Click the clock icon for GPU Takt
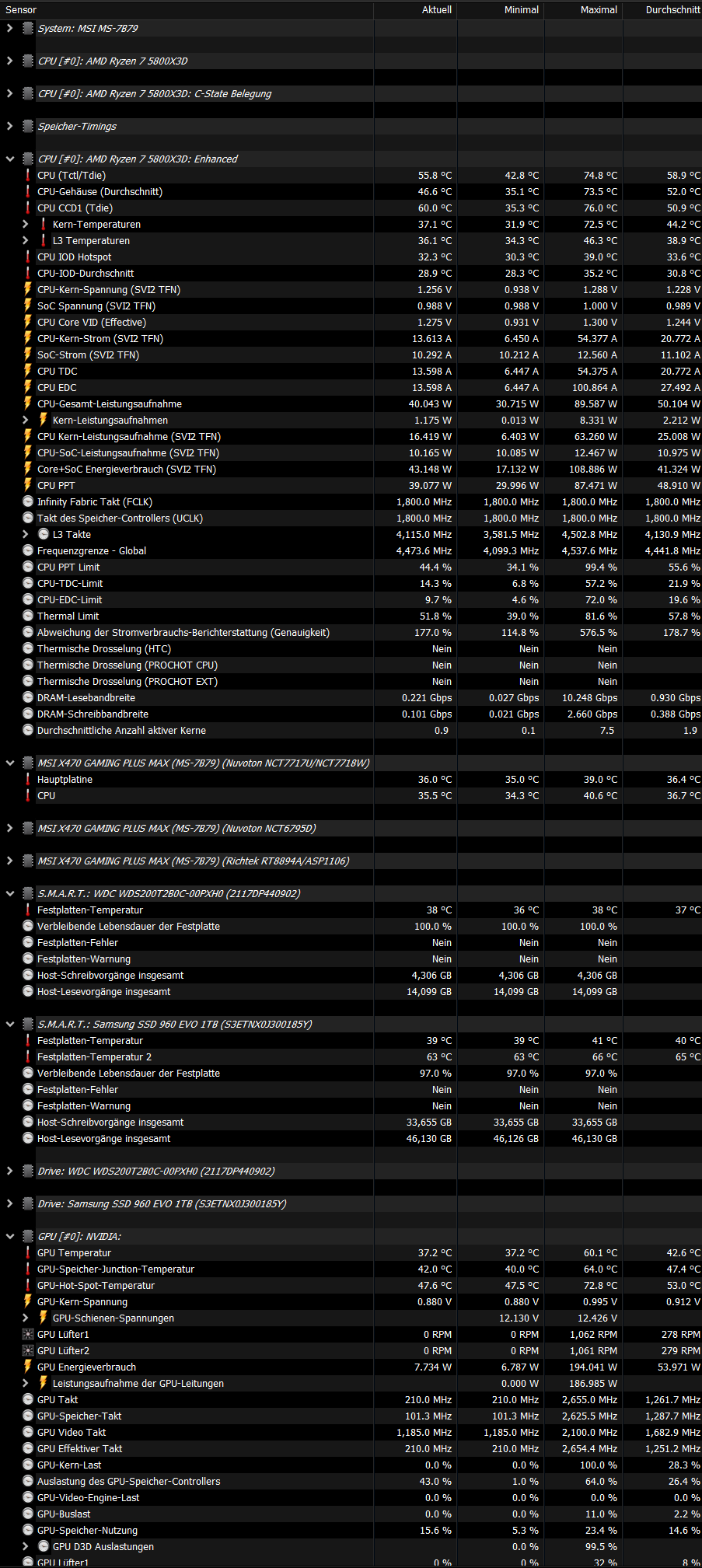702x1568 pixels. coord(28,1399)
